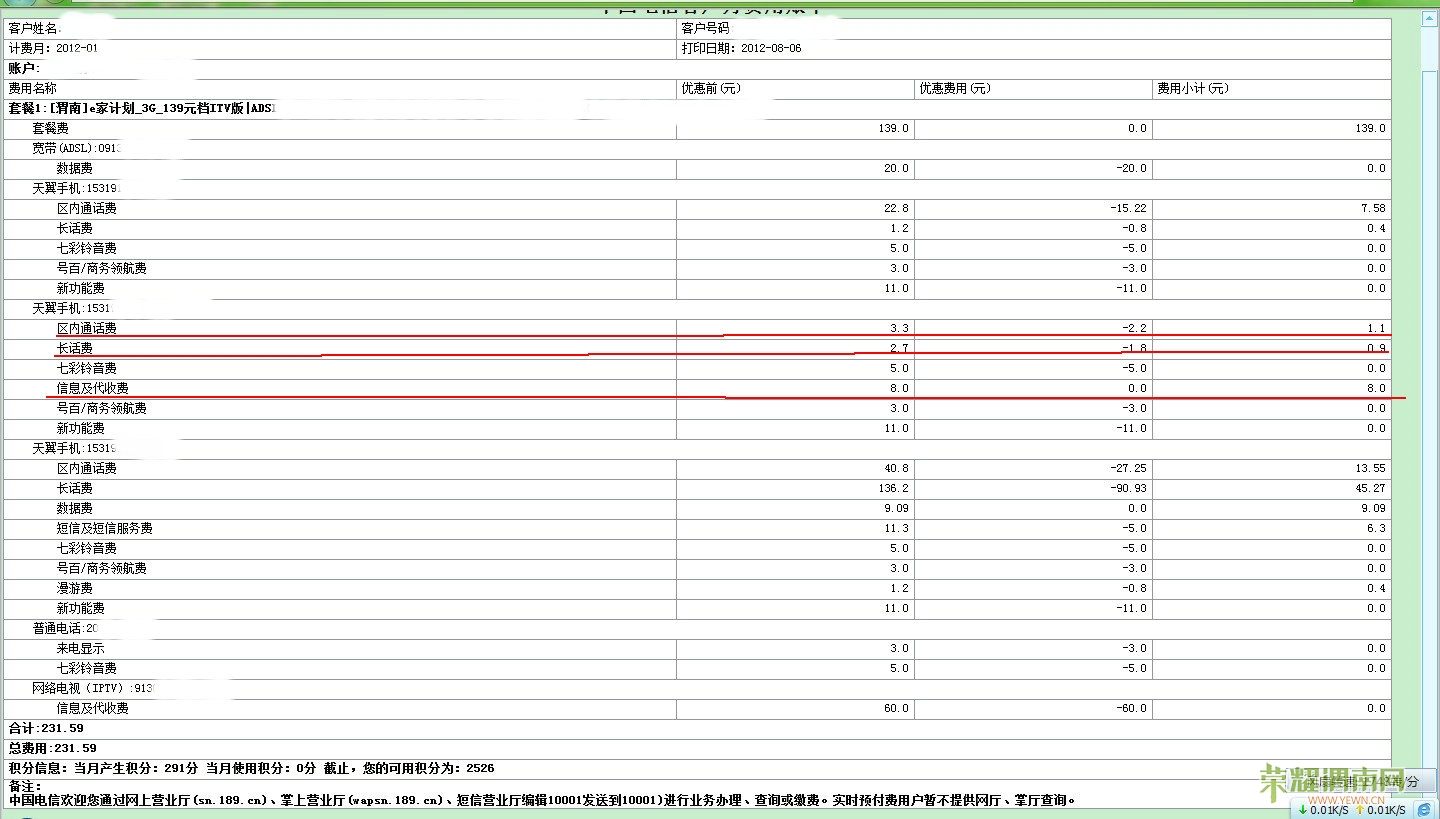Image resolution: width=1440 pixels, height=819 pixels.
Task: Click the 40.8 local call fee value
Action: (x=897, y=468)
